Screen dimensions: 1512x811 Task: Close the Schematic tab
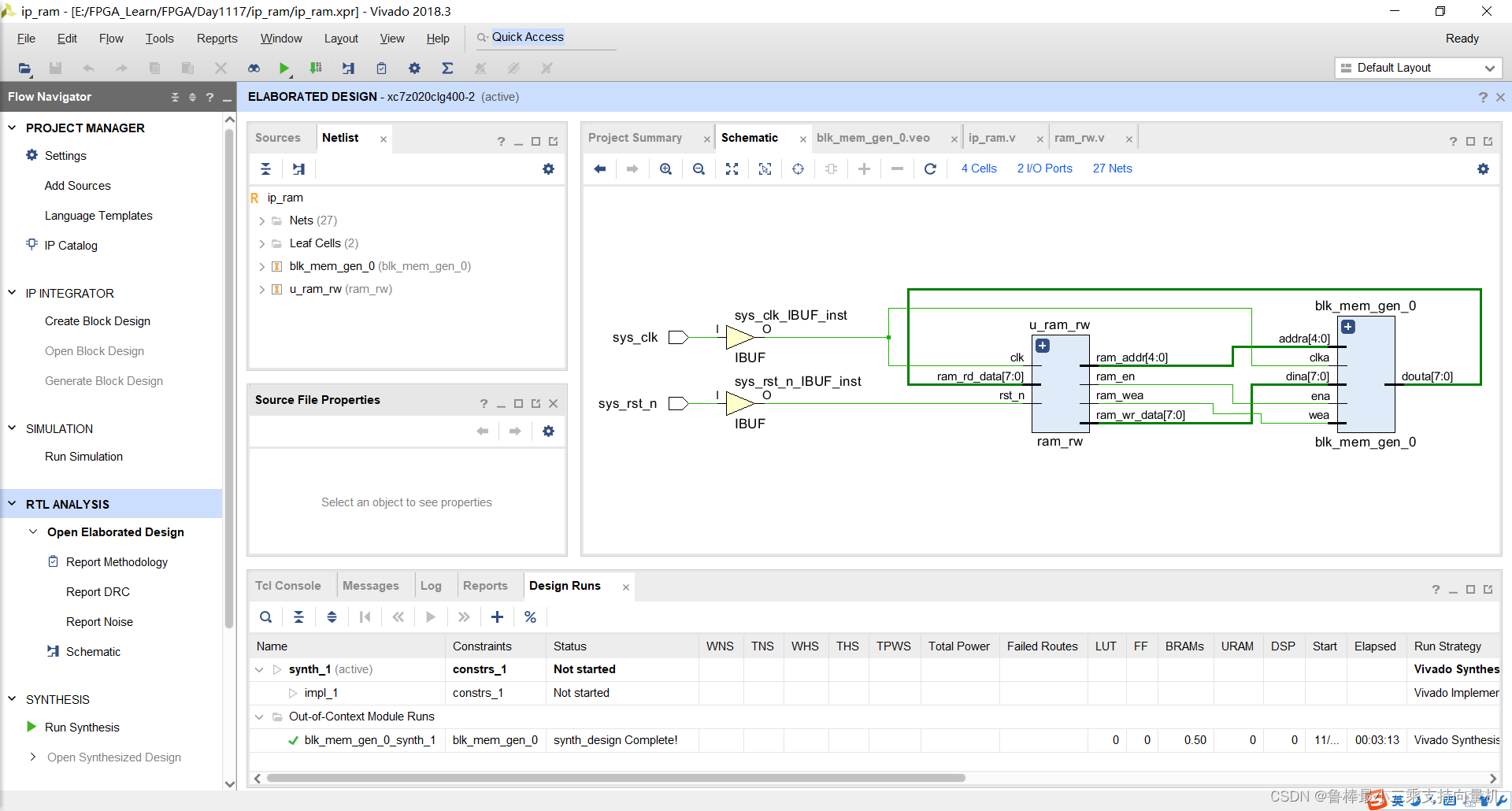point(802,139)
